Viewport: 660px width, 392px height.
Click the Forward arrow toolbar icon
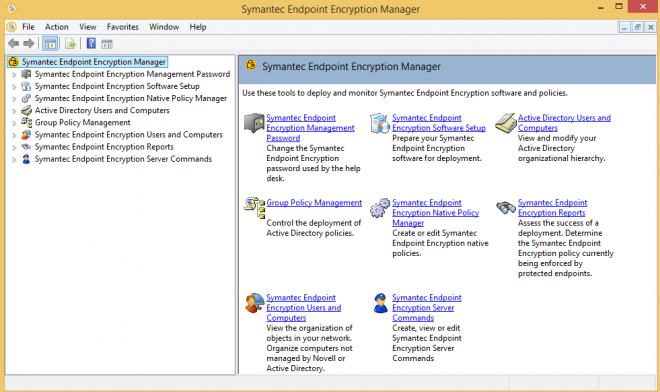click(29, 43)
